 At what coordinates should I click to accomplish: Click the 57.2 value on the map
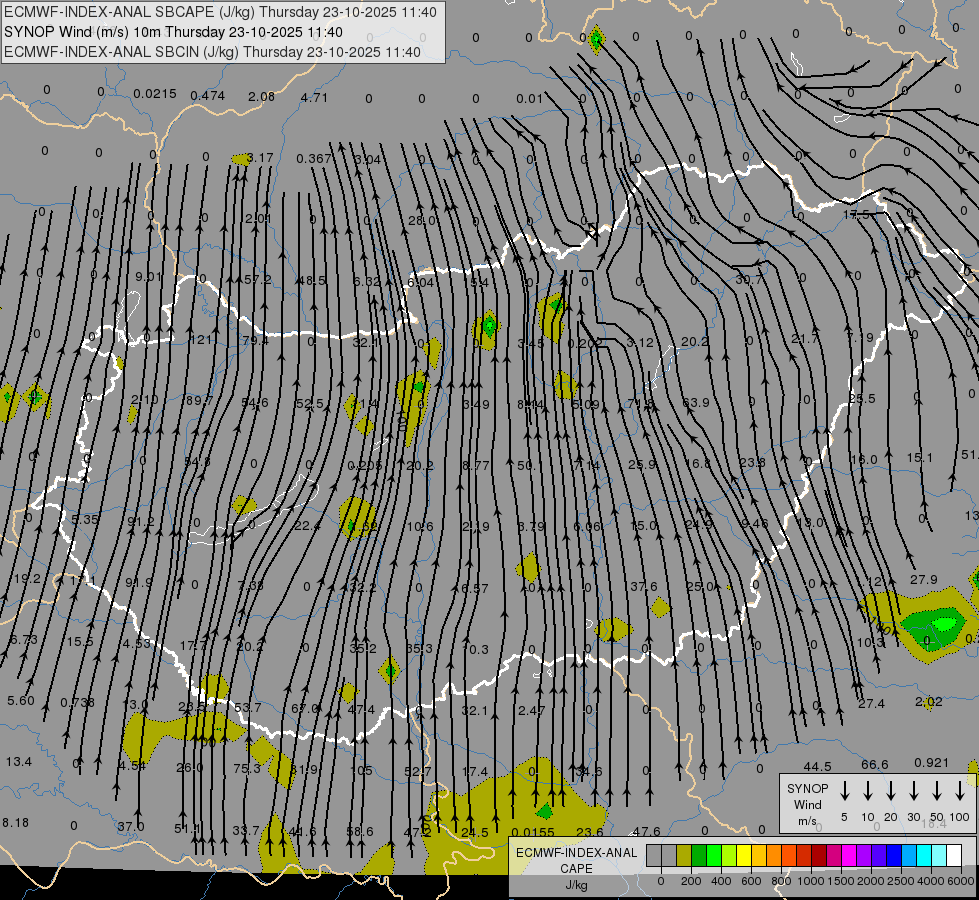click(257, 279)
